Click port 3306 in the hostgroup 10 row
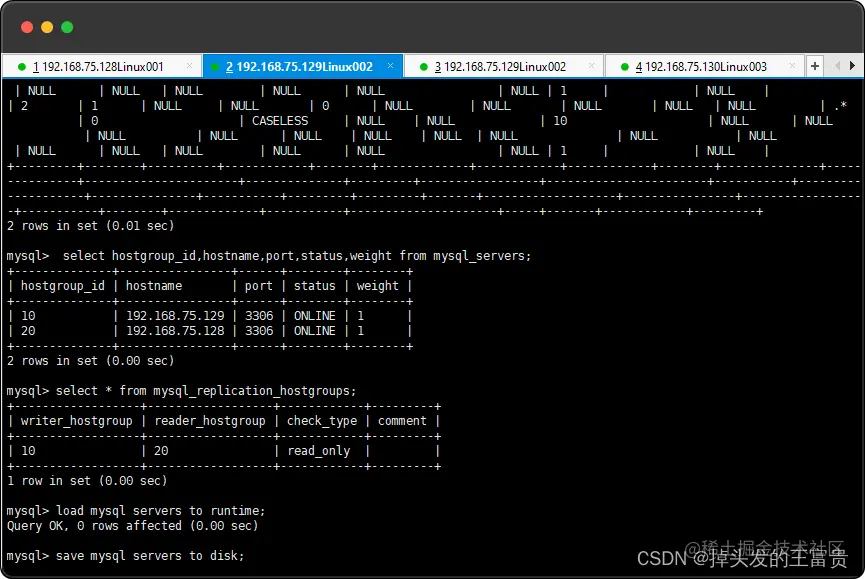 click(x=259, y=316)
